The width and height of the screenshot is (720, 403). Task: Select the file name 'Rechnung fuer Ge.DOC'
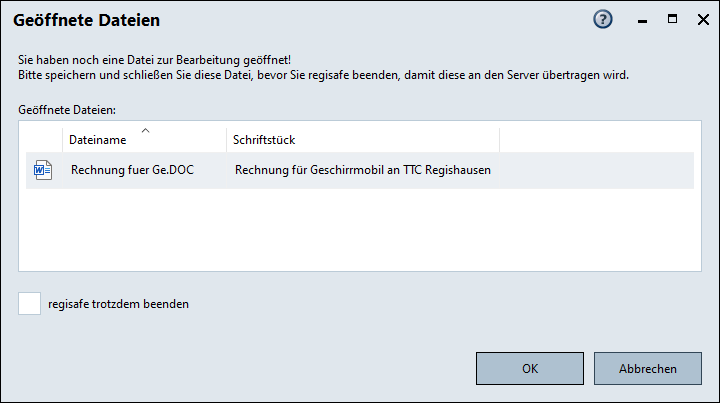tap(132, 170)
